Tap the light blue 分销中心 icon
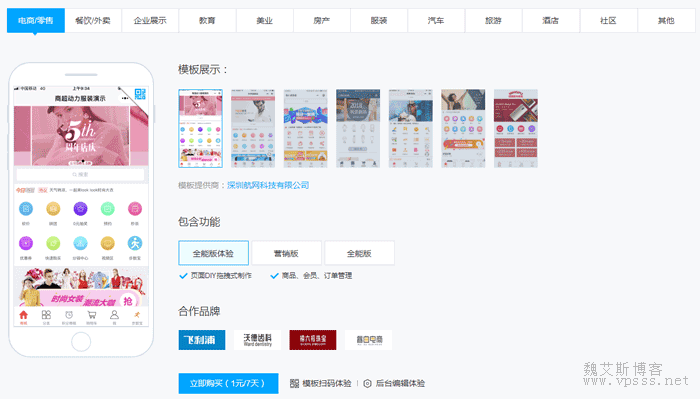Screen dimensions: 700x399 point(80,243)
